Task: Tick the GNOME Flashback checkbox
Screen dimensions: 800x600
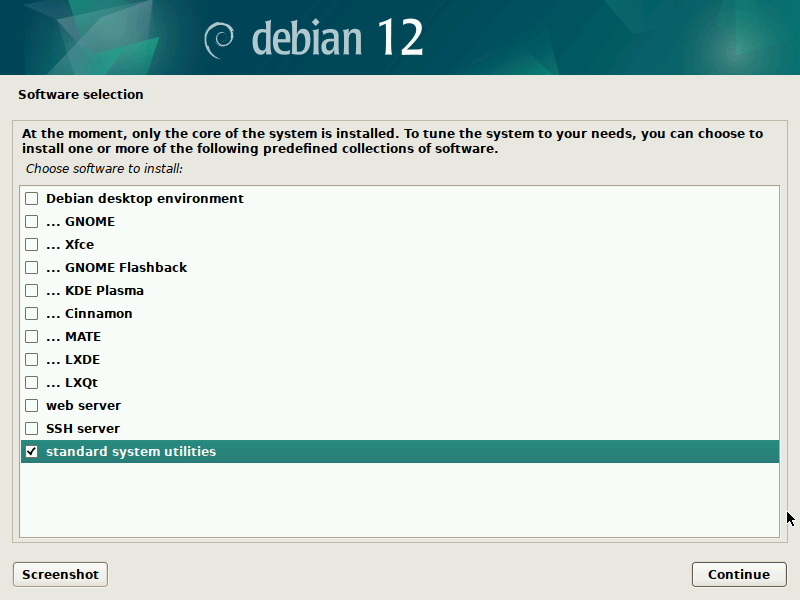Action: pos(32,268)
